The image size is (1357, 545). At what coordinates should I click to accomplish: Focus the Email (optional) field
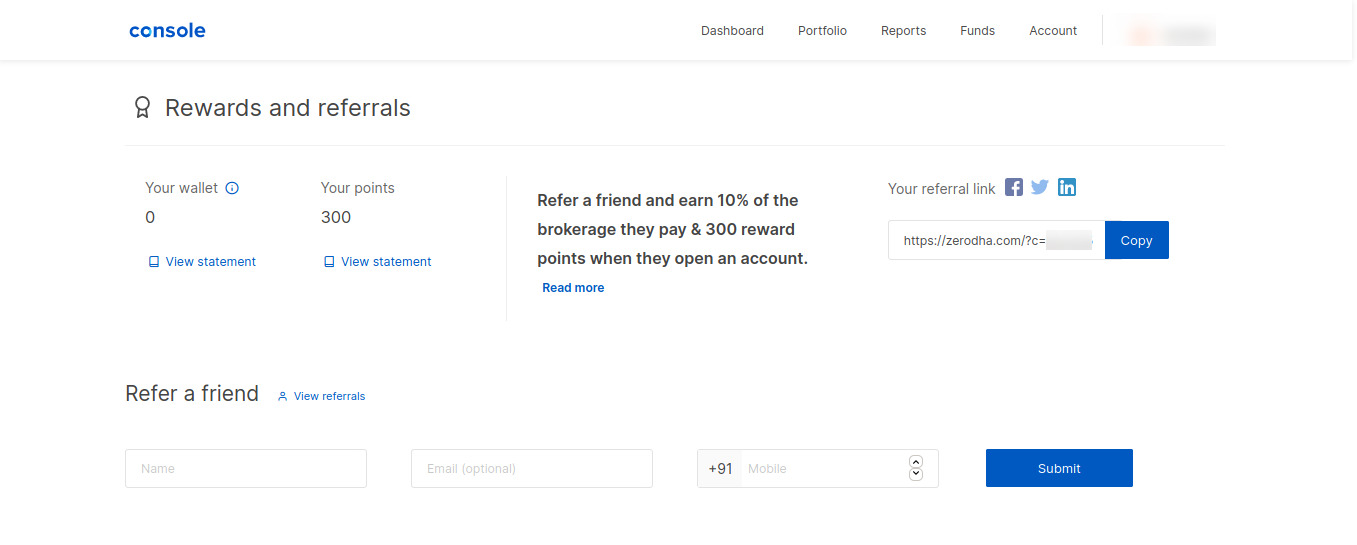click(532, 468)
